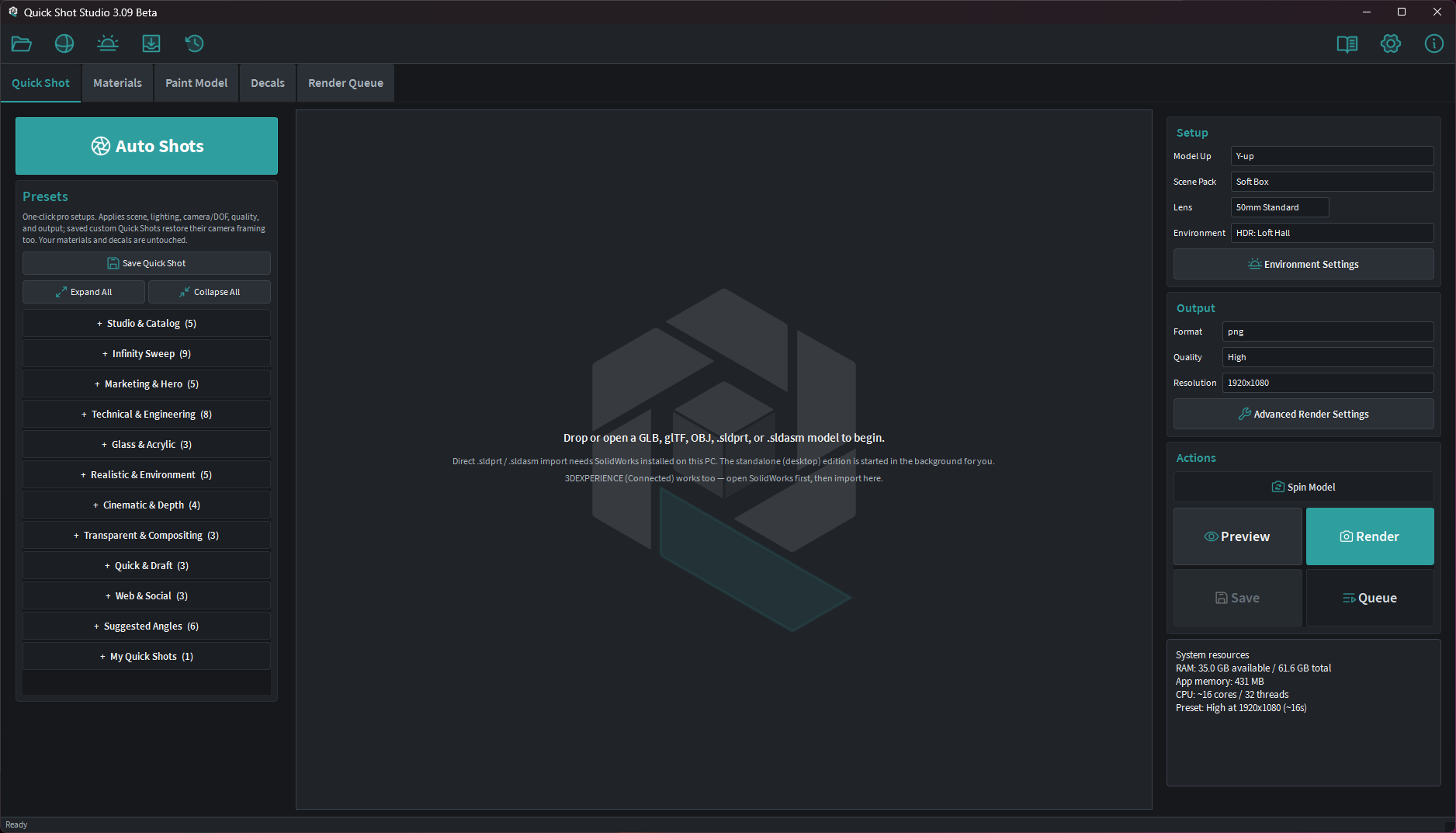Viewport: 1456px width, 833px height.
Task: Click the Auto Shots button
Action: click(x=147, y=146)
